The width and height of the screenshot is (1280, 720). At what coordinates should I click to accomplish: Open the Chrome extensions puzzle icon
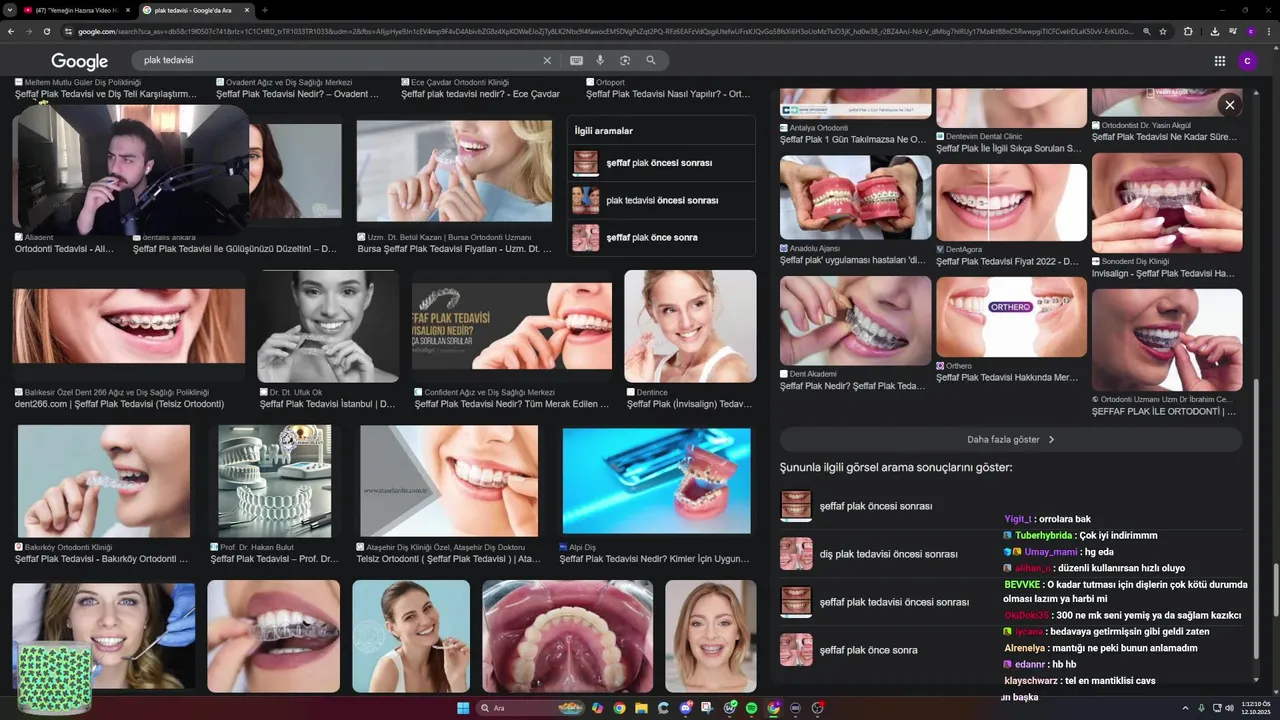(x=1188, y=31)
